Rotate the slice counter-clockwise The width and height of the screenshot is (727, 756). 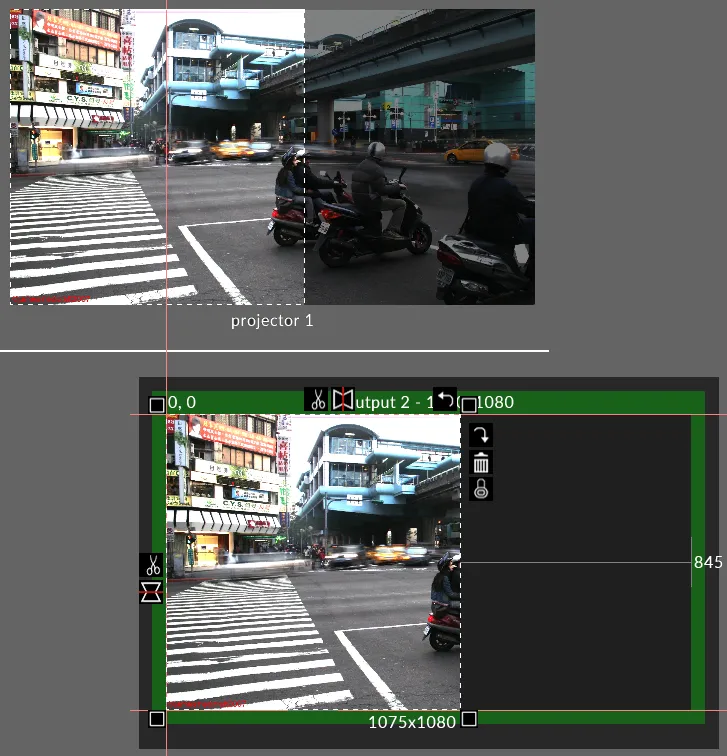click(x=445, y=399)
